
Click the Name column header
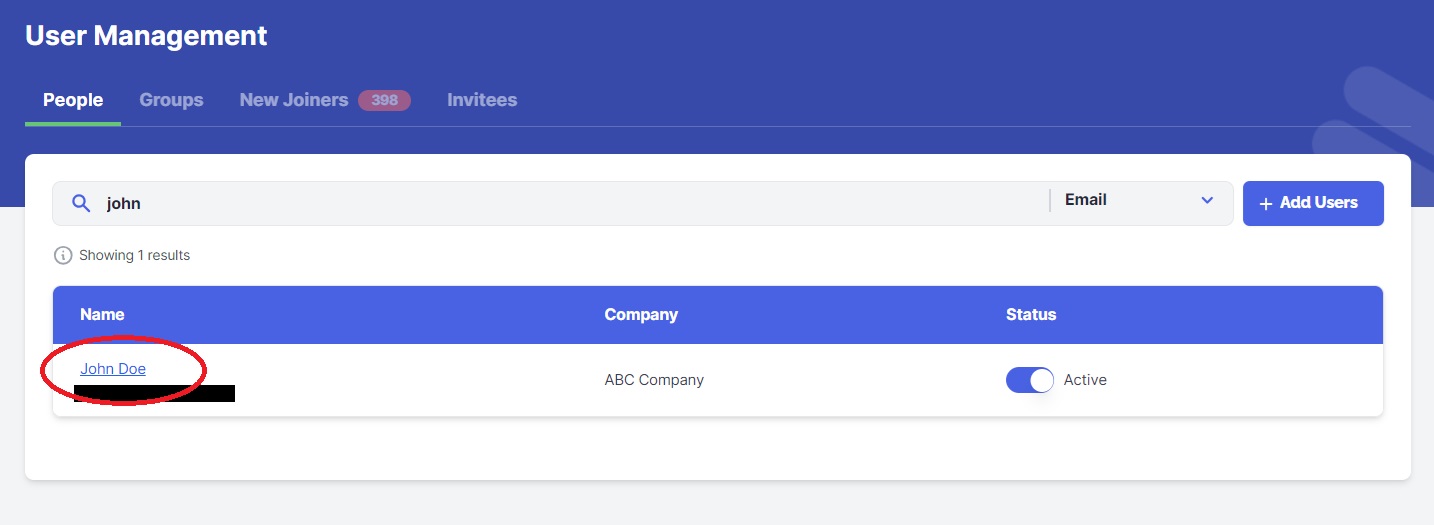click(x=102, y=314)
